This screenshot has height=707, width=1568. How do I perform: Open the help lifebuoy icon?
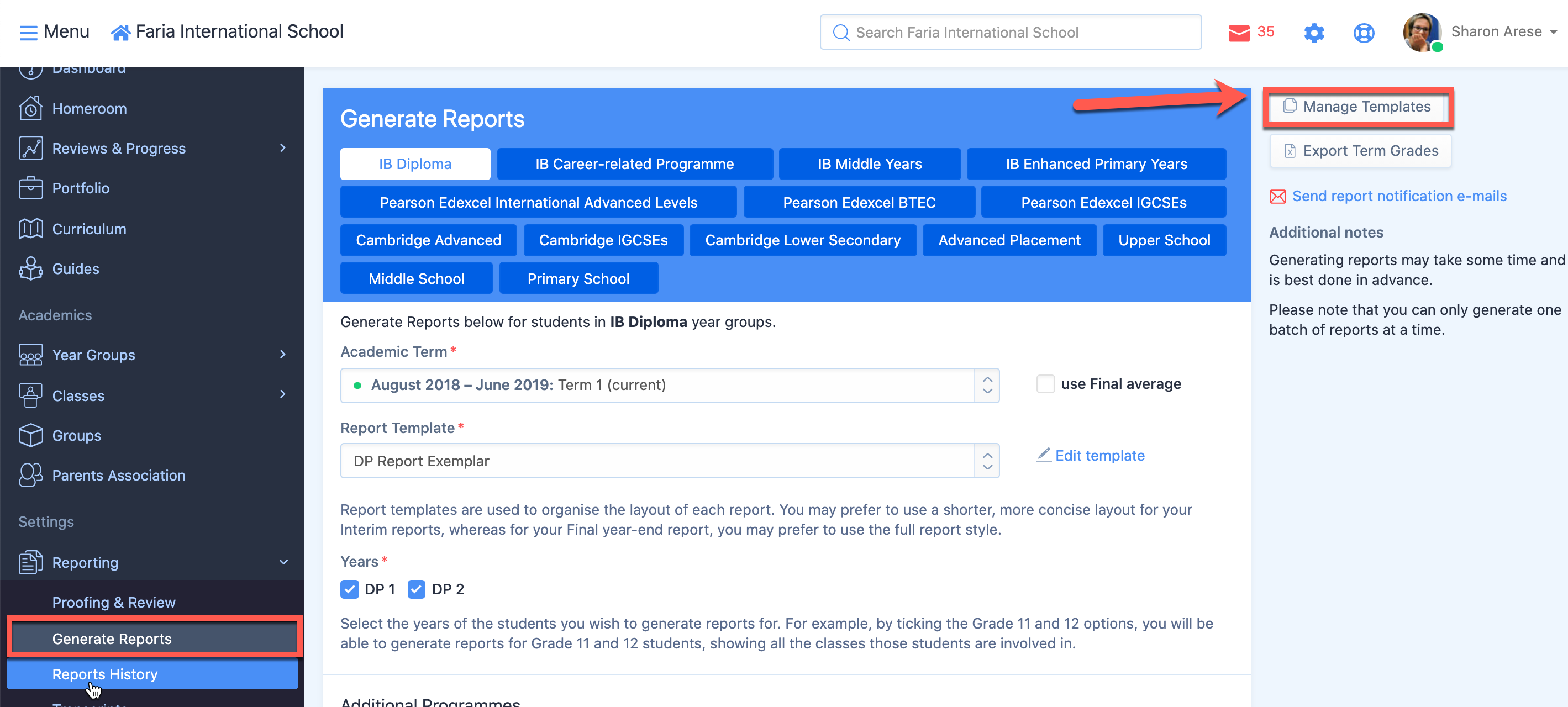[1364, 32]
